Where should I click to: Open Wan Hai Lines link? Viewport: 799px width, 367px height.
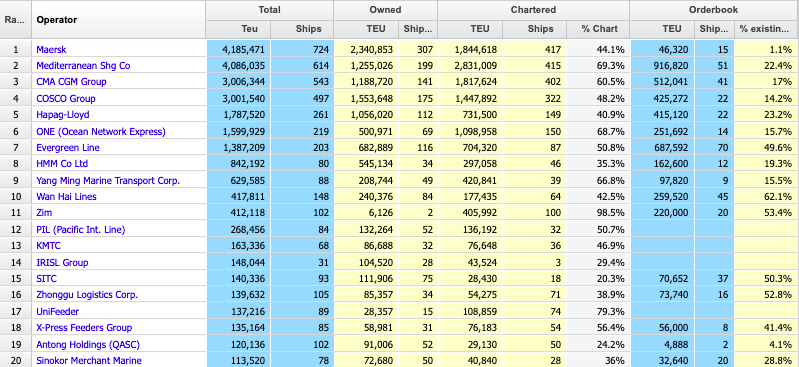point(66,196)
